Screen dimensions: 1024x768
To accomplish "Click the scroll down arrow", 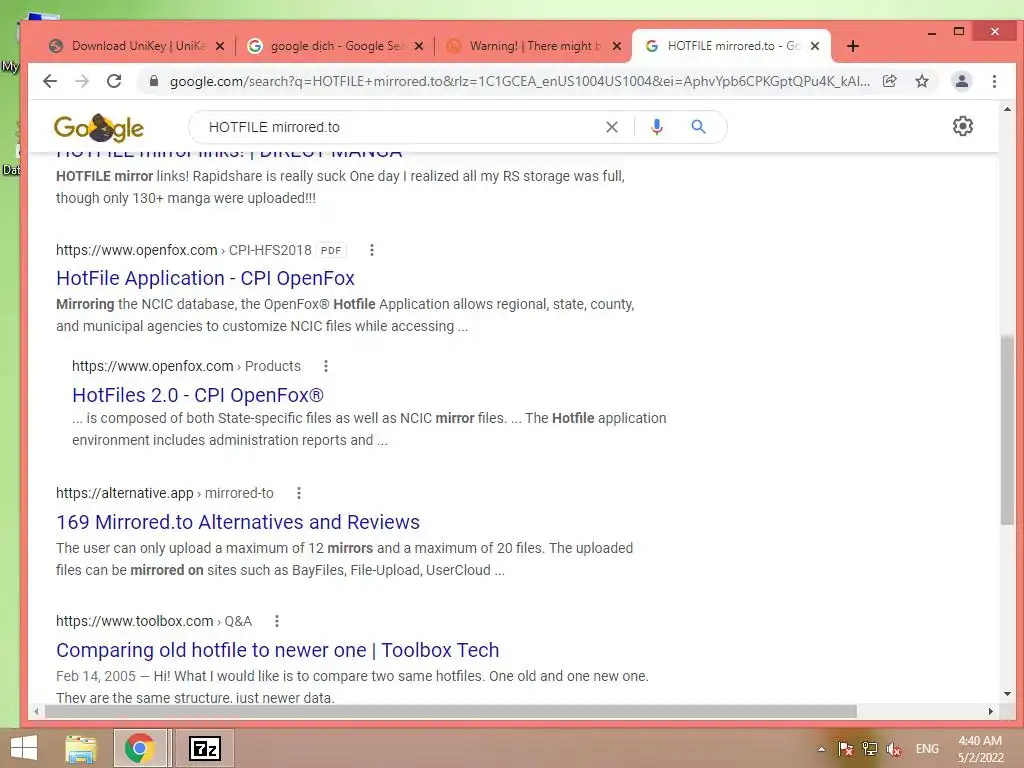I will coord(1006,694).
